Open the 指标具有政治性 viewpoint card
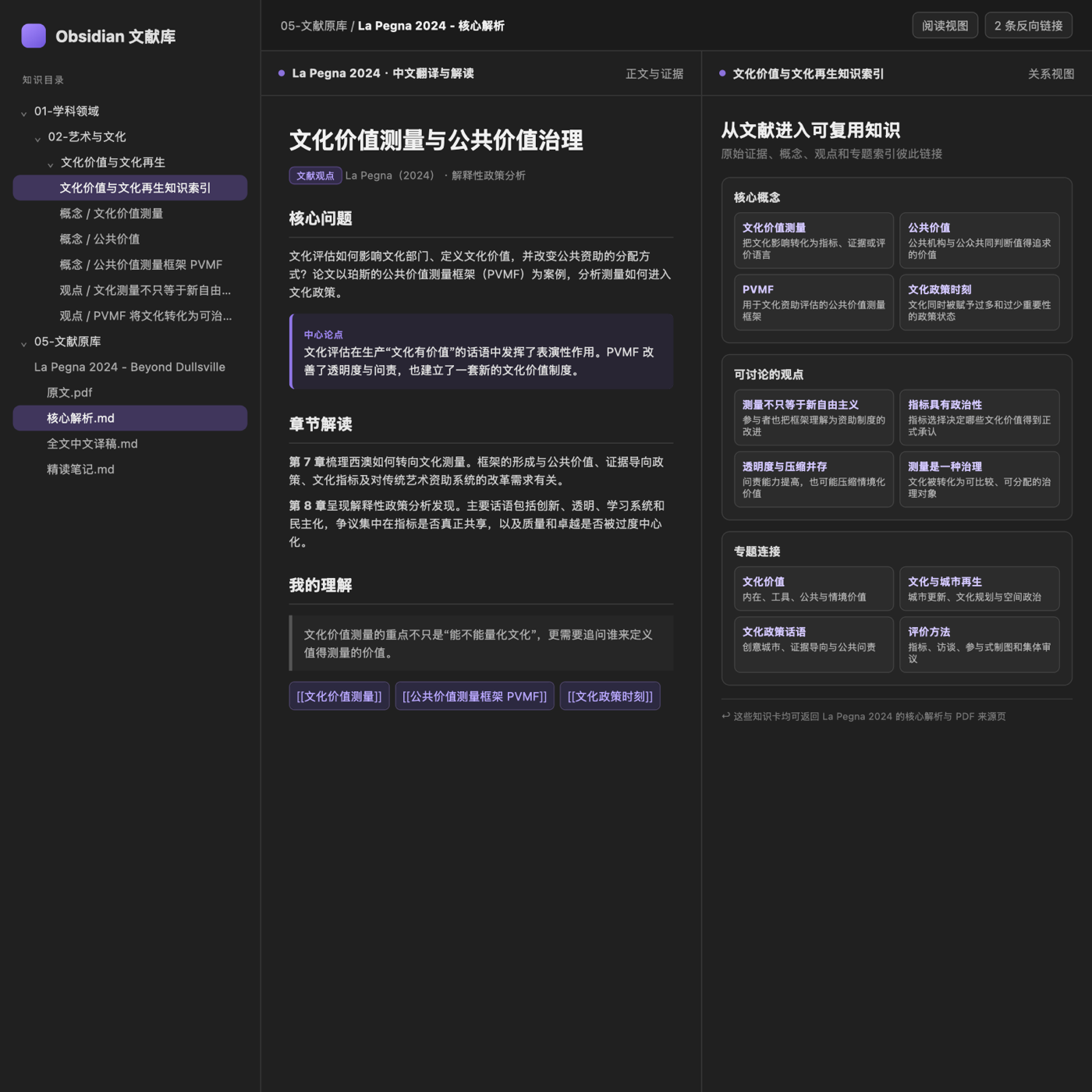This screenshot has width=1092, height=1092. click(x=979, y=417)
